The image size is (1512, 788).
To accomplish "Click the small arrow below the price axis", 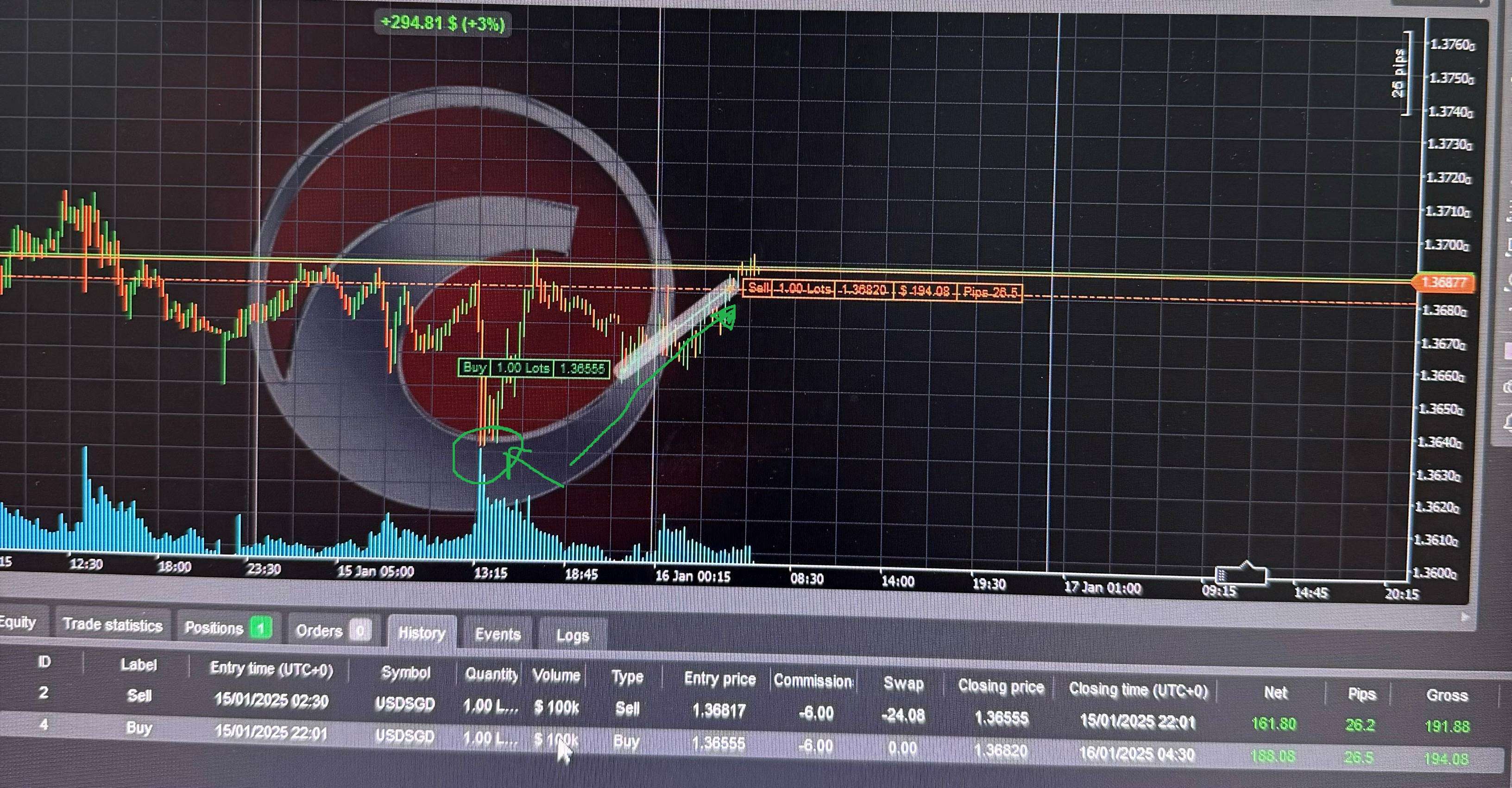I will click(1465, 617).
